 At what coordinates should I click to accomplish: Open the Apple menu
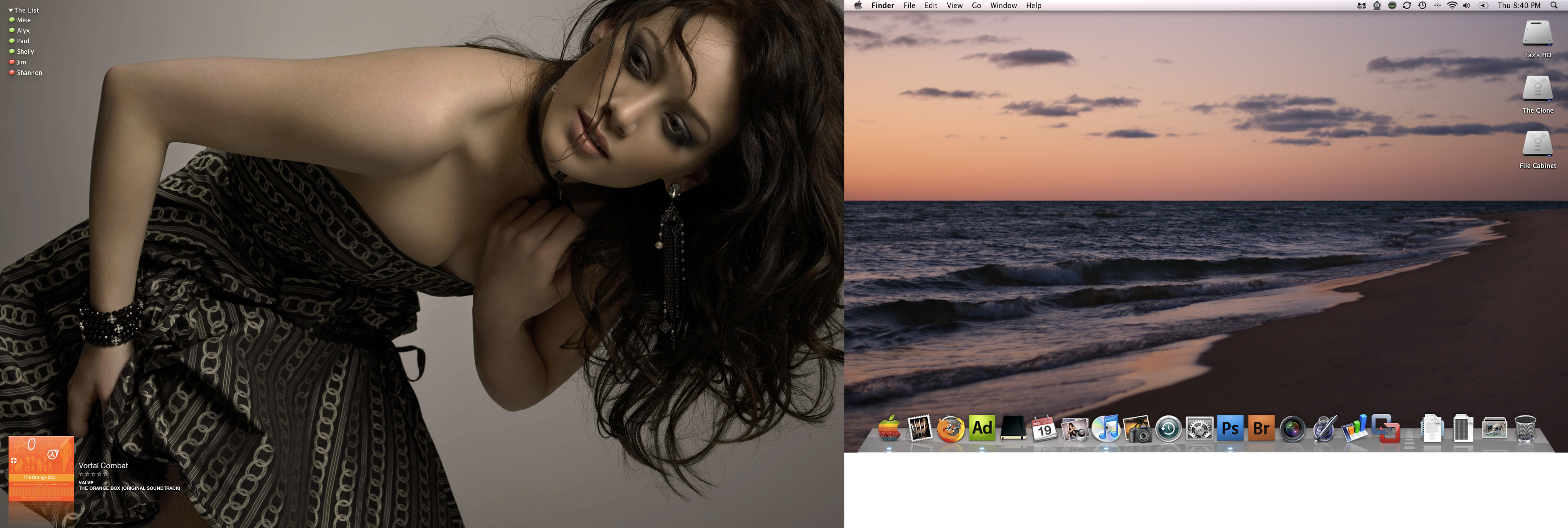pos(858,6)
